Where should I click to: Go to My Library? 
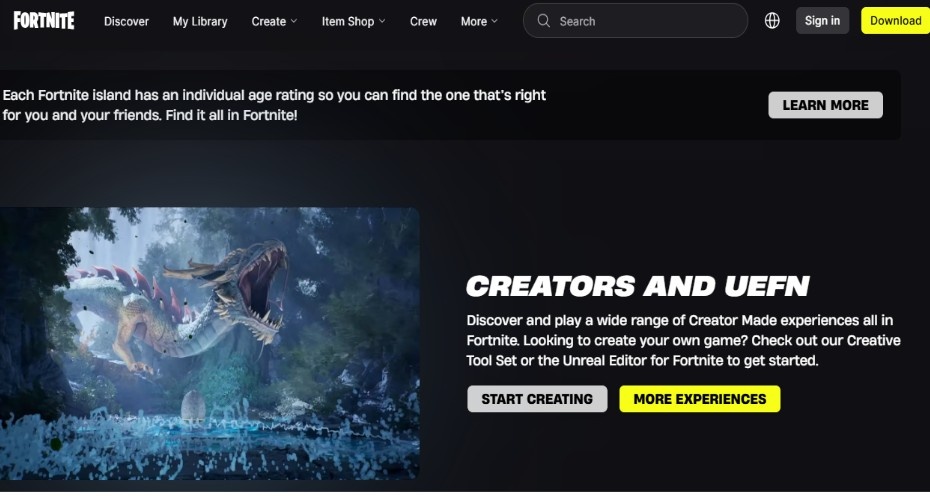tap(200, 21)
